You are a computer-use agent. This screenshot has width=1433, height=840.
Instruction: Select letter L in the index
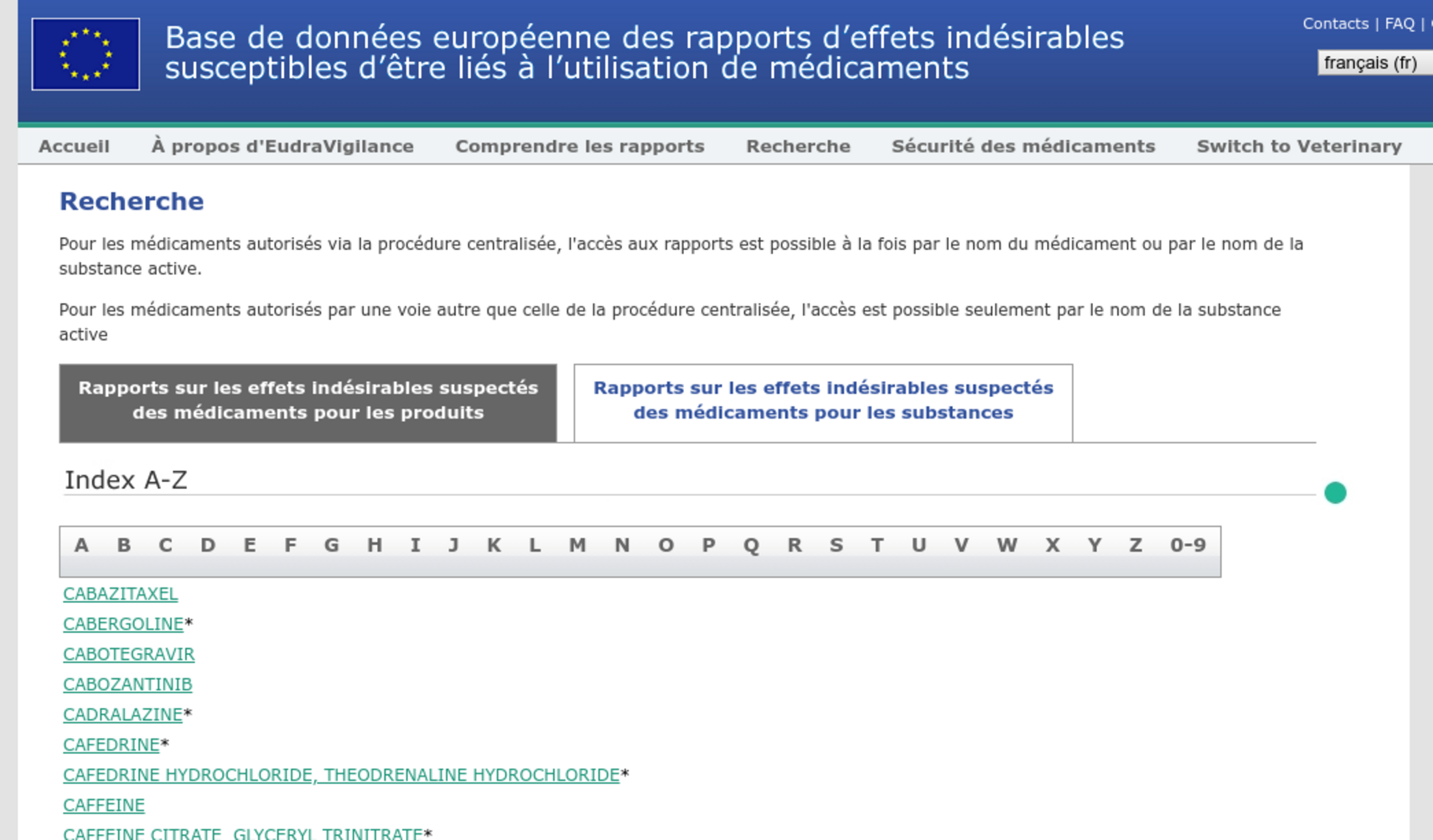click(x=535, y=545)
